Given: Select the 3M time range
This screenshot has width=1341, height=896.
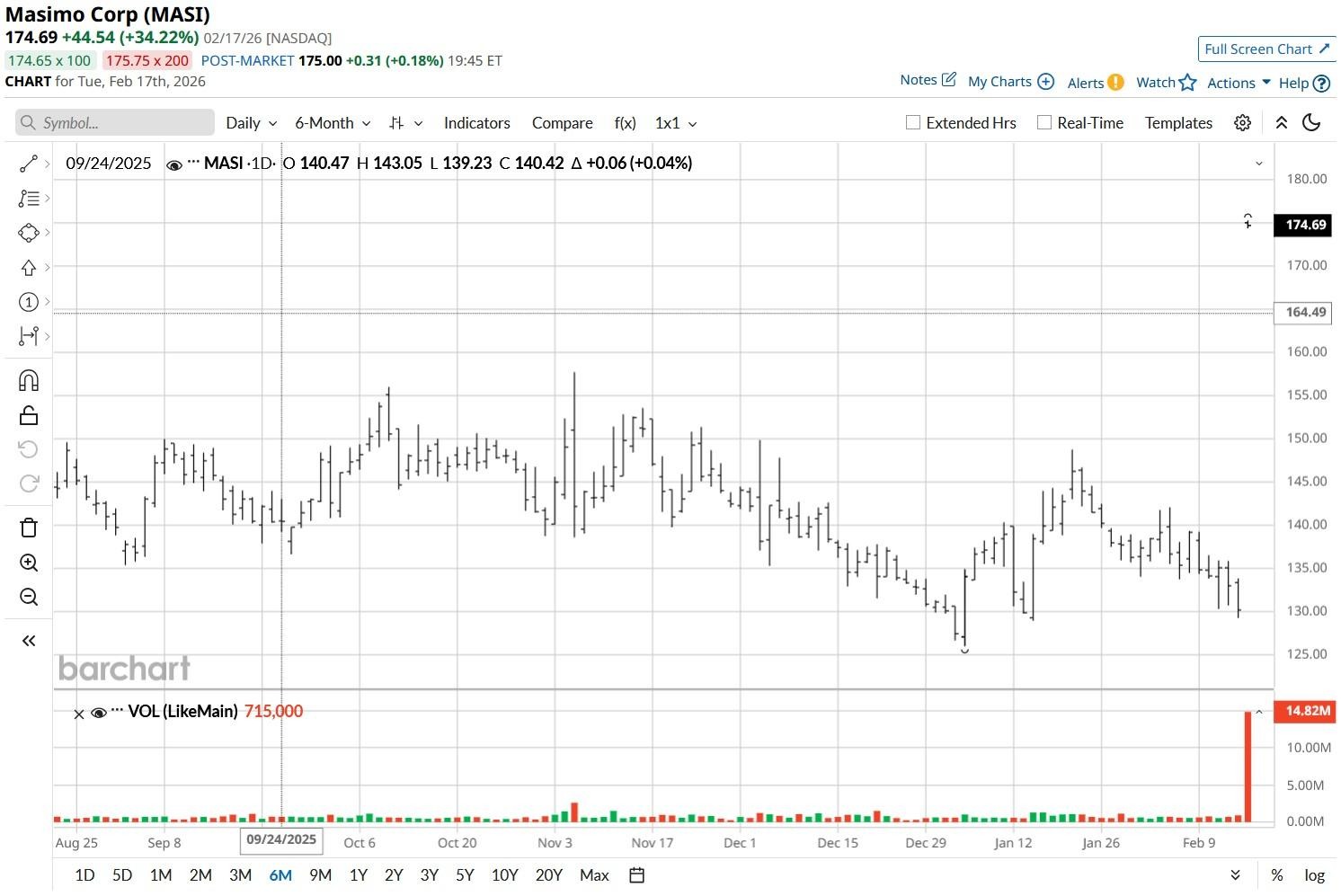Looking at the screenshot, I should [x=240, y=875].
